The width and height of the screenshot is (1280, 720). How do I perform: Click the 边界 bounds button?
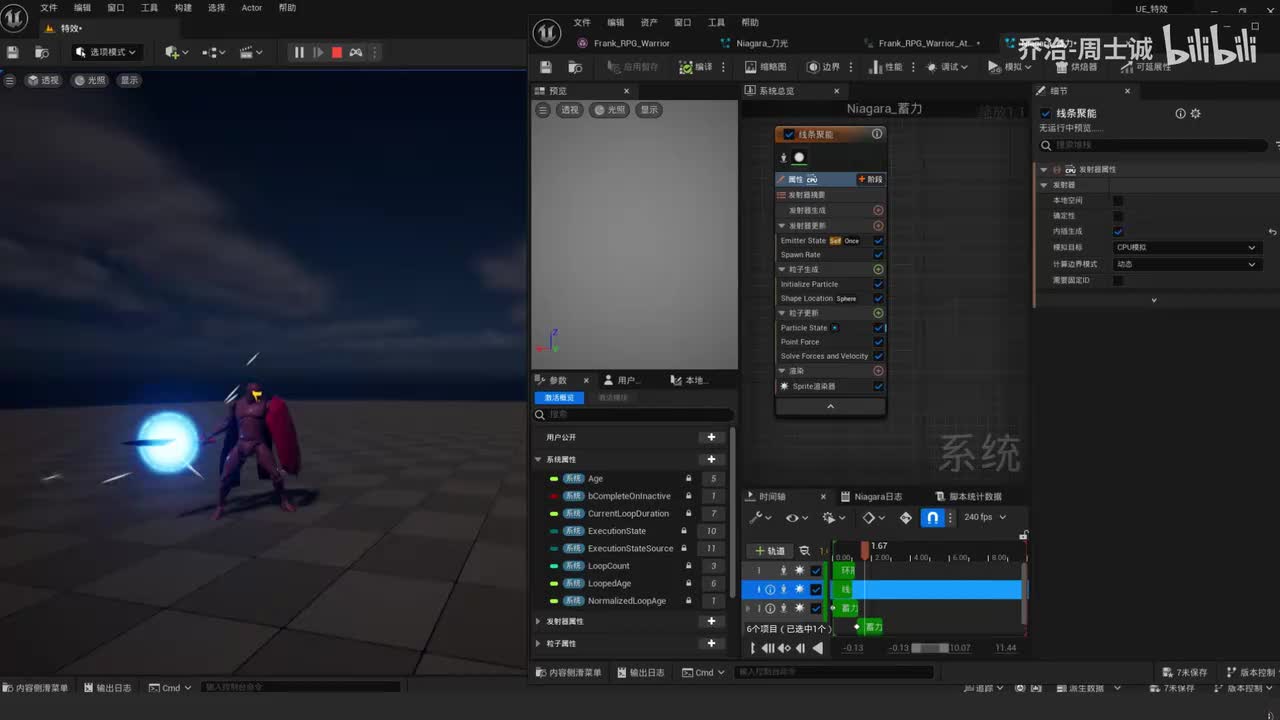(824, 67)
